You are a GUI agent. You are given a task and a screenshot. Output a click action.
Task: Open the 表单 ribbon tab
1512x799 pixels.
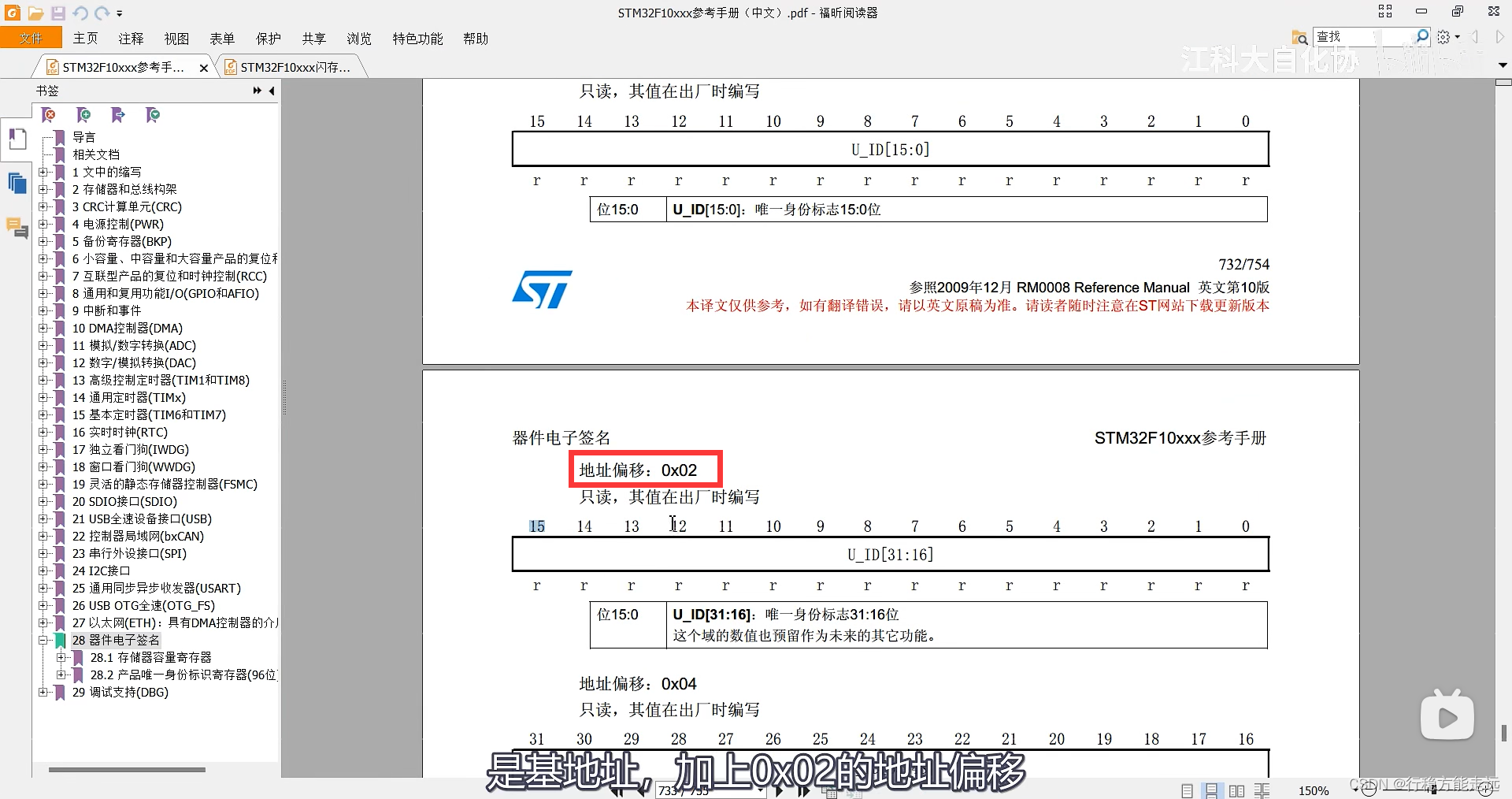222,39
